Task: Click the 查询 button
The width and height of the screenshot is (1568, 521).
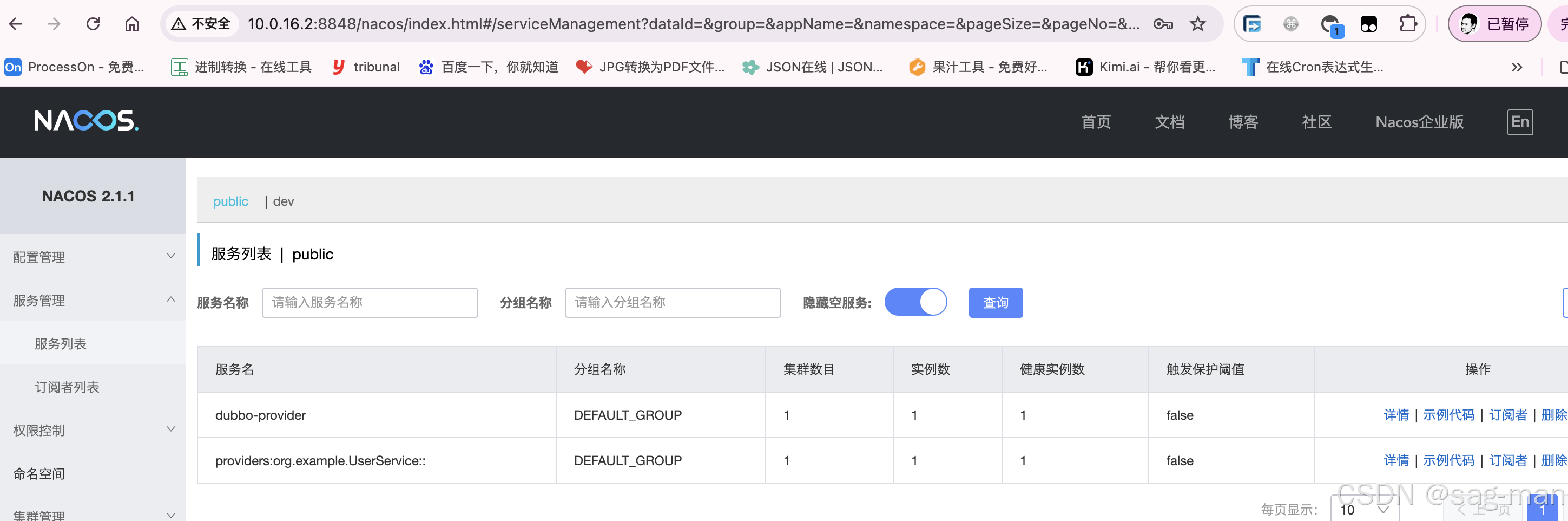Action: coord(995,302)
